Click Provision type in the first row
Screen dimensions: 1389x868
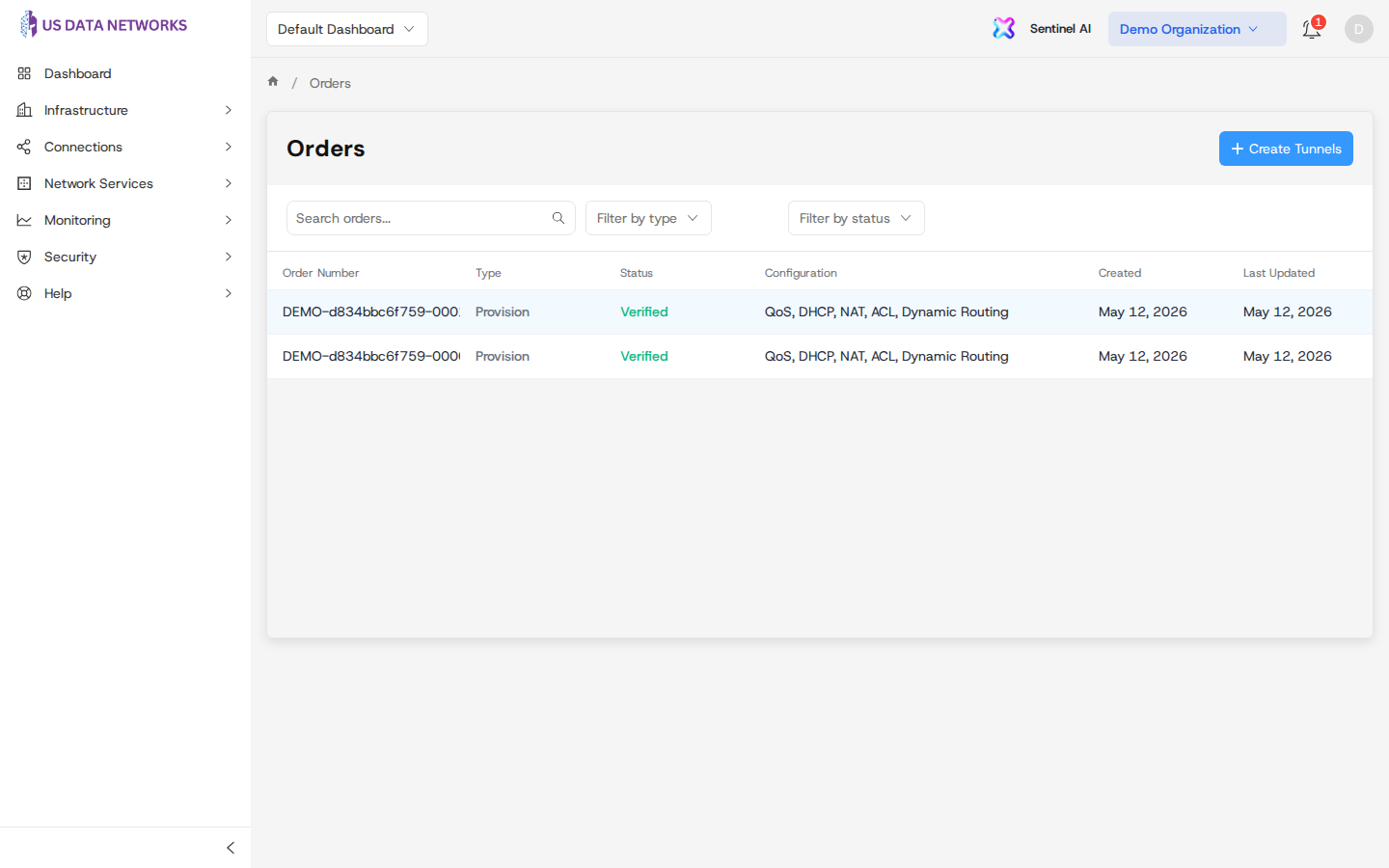tap(503, 312)
